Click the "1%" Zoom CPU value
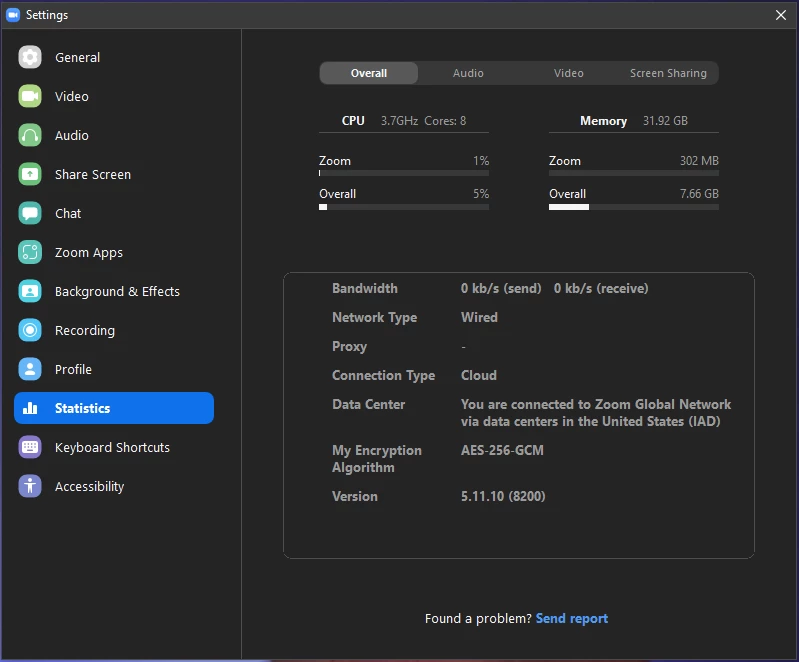This screenshot has height=662, width=799. click(481, 161)
